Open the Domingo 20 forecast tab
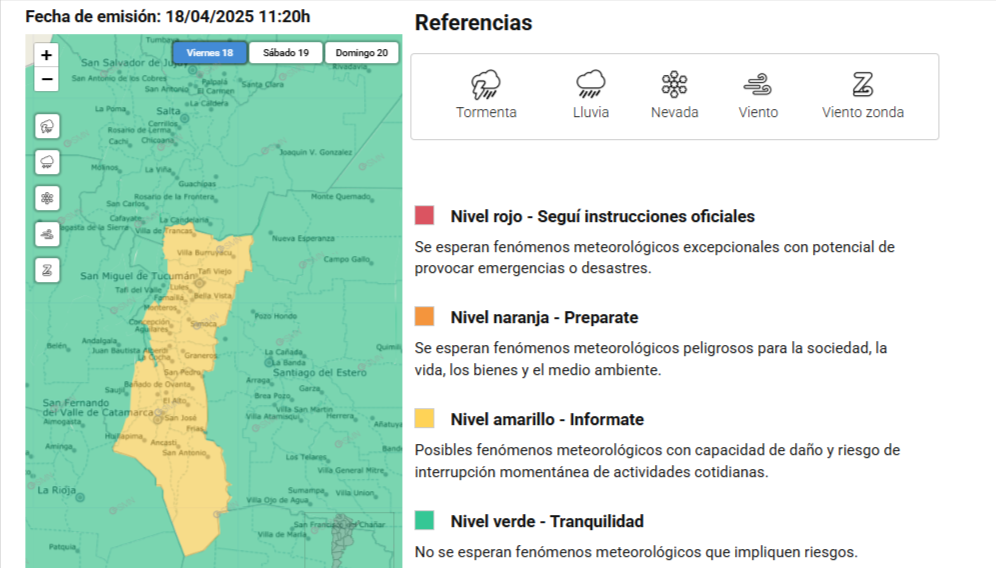Viewport: 996px width, 572px height. 361,53
